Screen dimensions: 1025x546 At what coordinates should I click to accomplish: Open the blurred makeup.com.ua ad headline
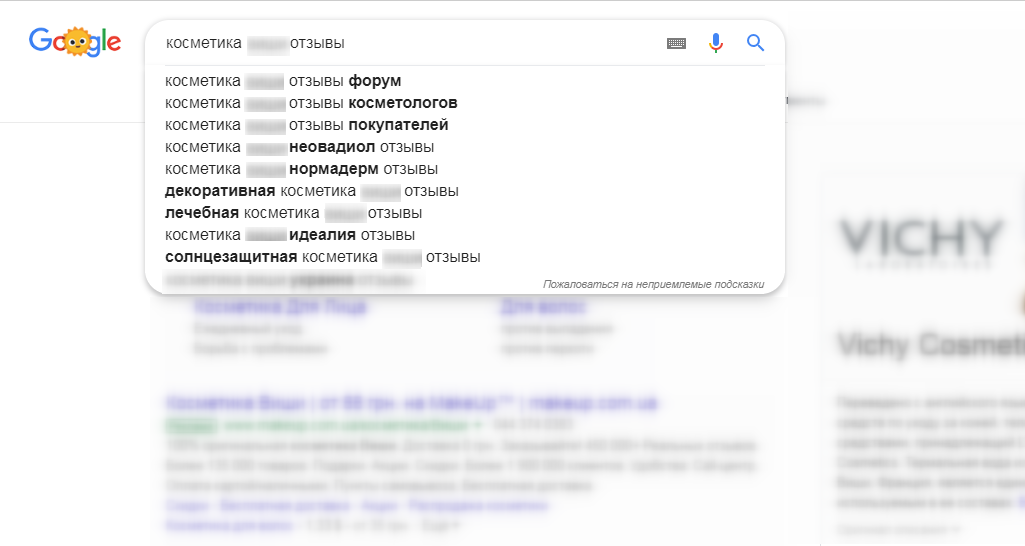click(x=411, y=402)
